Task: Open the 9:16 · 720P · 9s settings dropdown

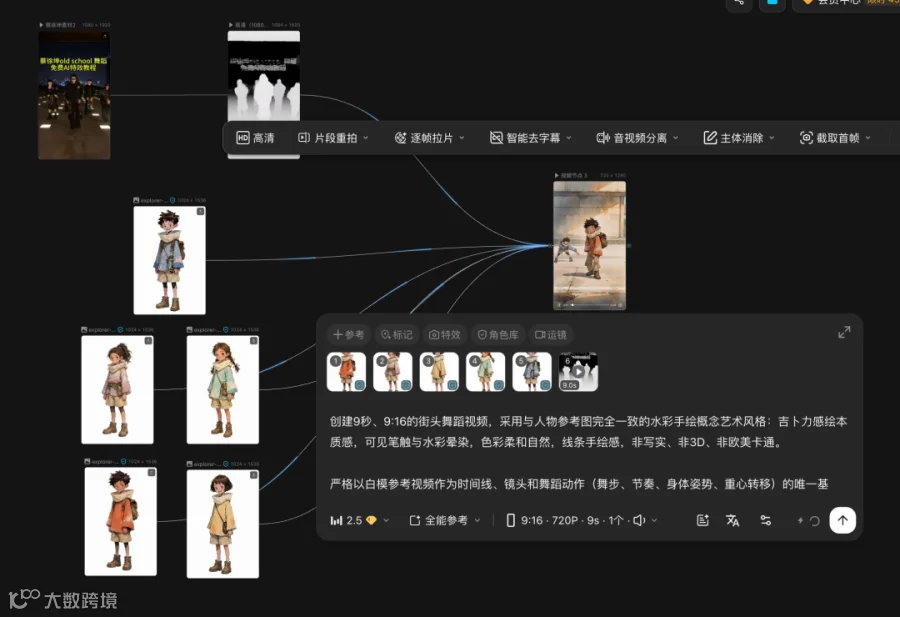Action: 581,521
